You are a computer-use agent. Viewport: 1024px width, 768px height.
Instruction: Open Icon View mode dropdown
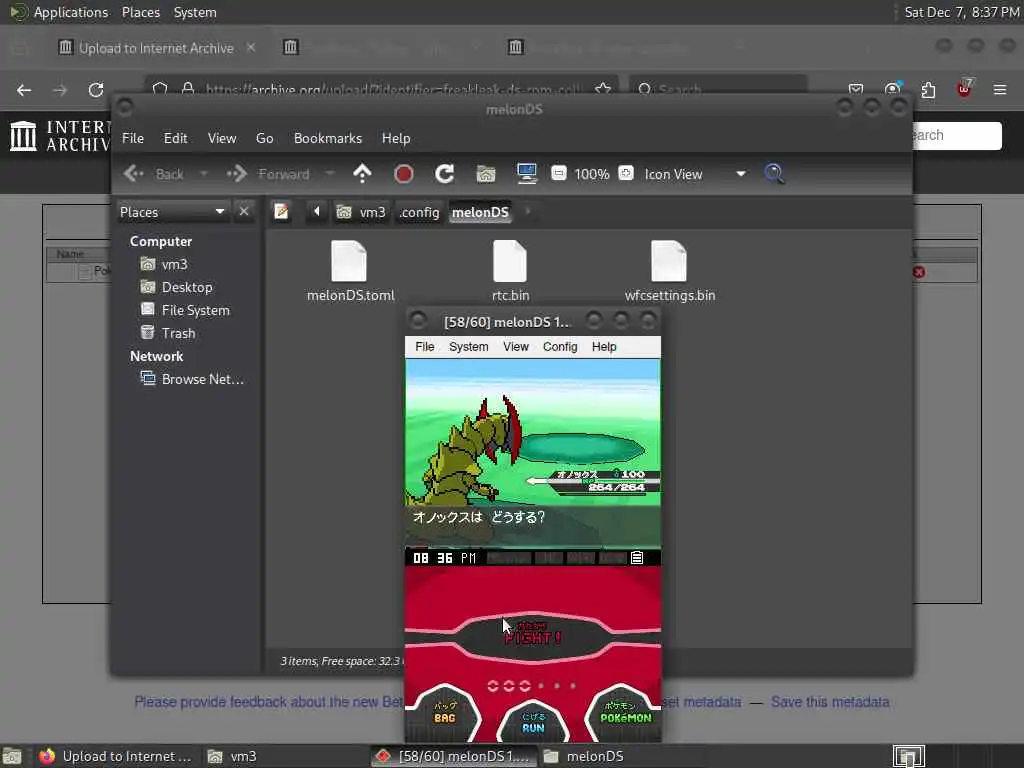click(695, 174)
